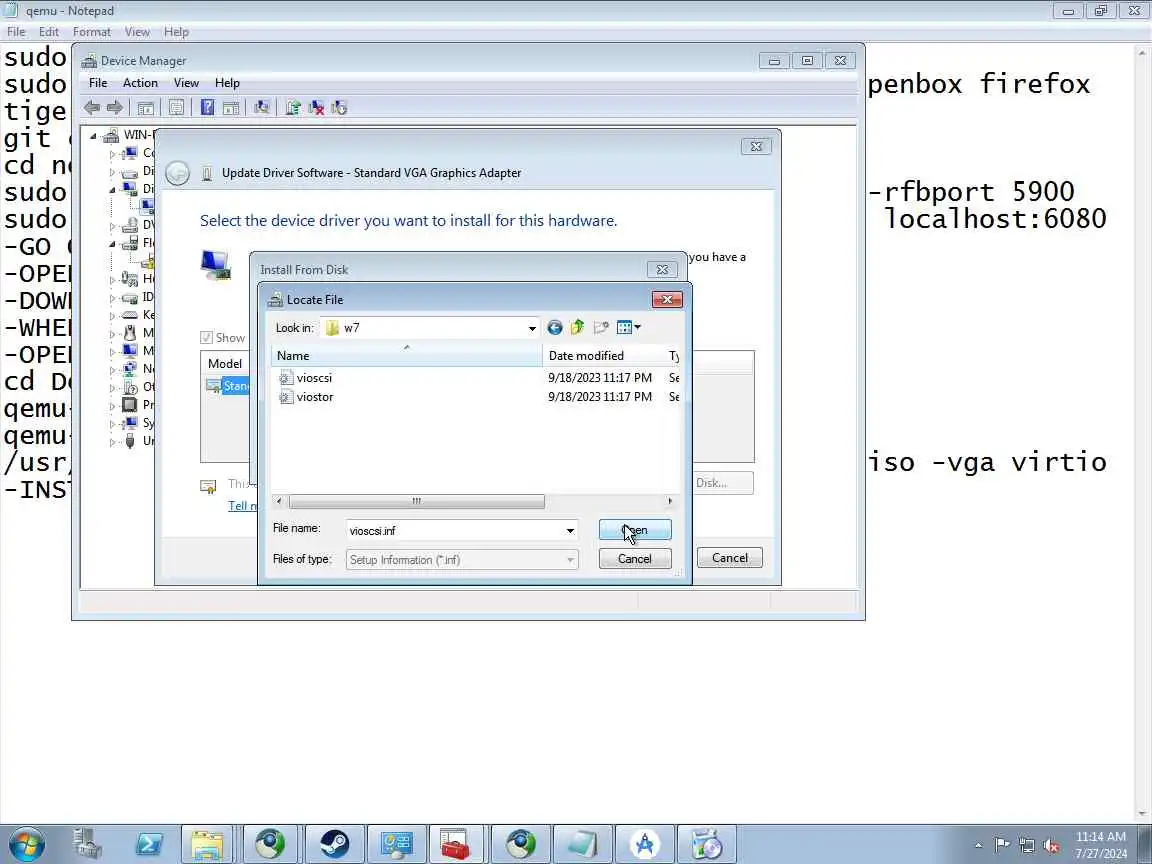Image resolution: width=1152 pixels, height=864 pixels.
Task: Open Device Manager Help menu
Action: [x=227, y=83]
